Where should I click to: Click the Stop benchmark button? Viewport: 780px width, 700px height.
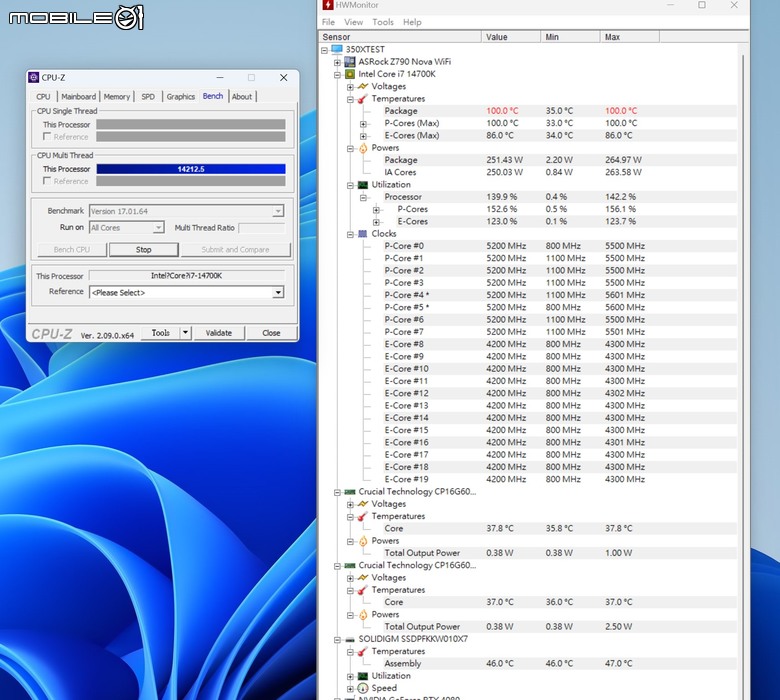tap(144, 250)
